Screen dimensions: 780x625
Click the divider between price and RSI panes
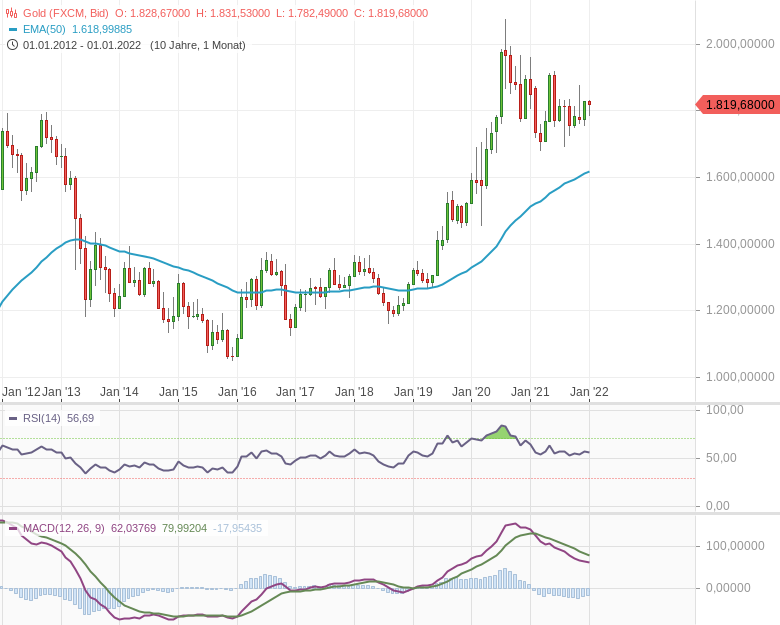(390, 404)
